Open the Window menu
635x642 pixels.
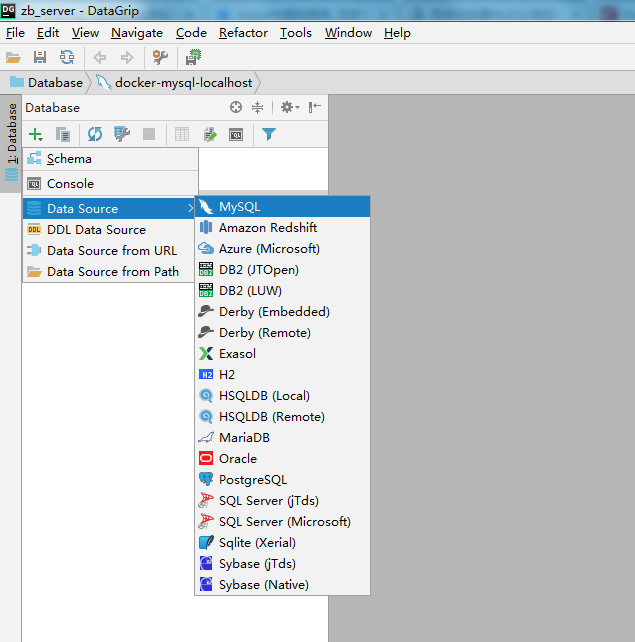pos(348,33)
